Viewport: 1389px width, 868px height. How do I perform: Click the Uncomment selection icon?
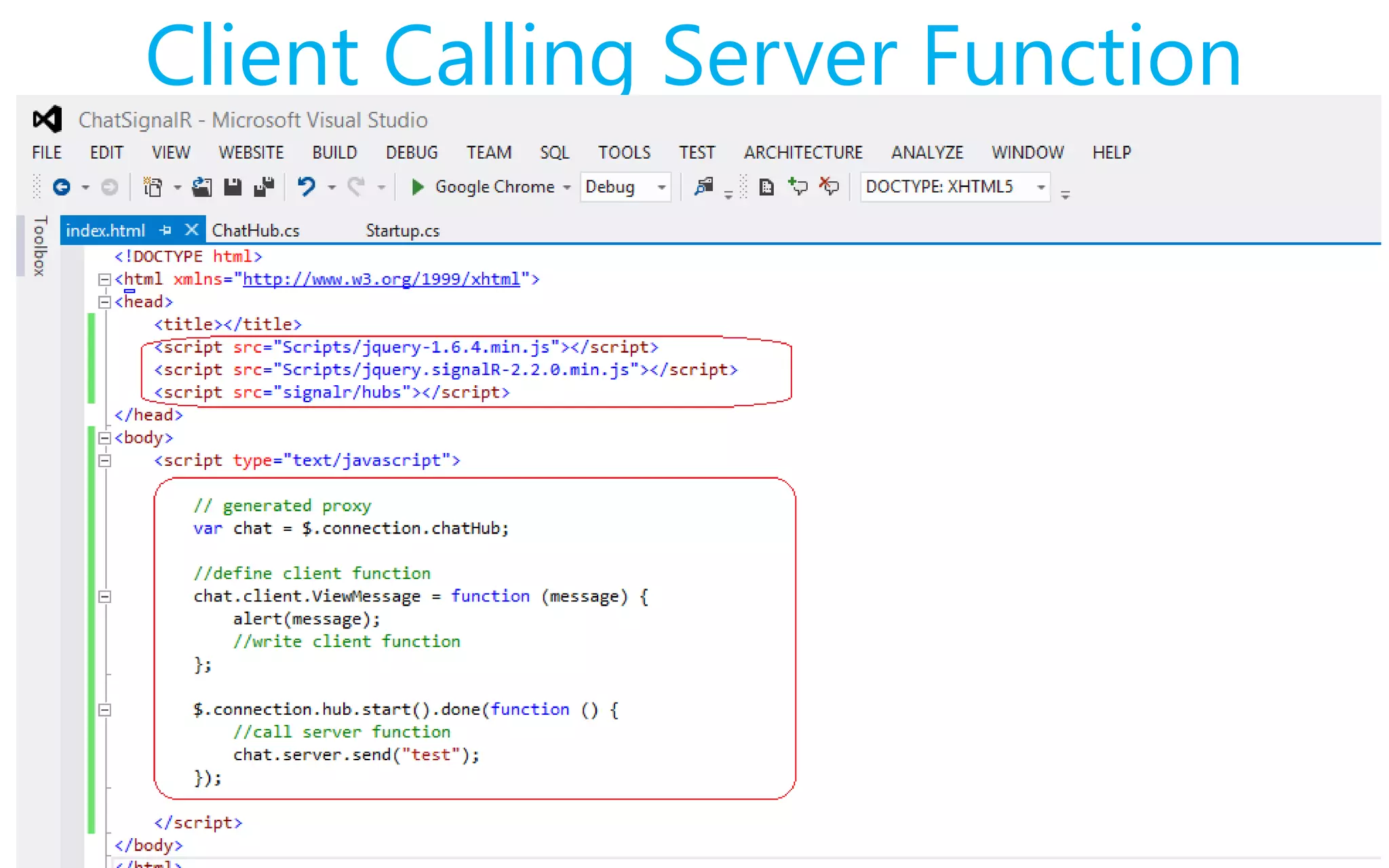tap(829, 186)
